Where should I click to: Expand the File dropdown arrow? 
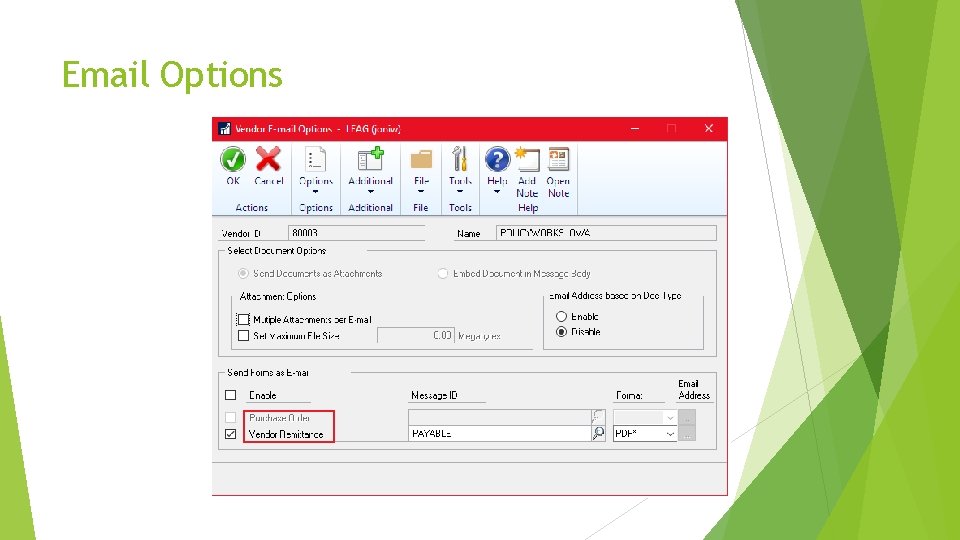[421, 192]
